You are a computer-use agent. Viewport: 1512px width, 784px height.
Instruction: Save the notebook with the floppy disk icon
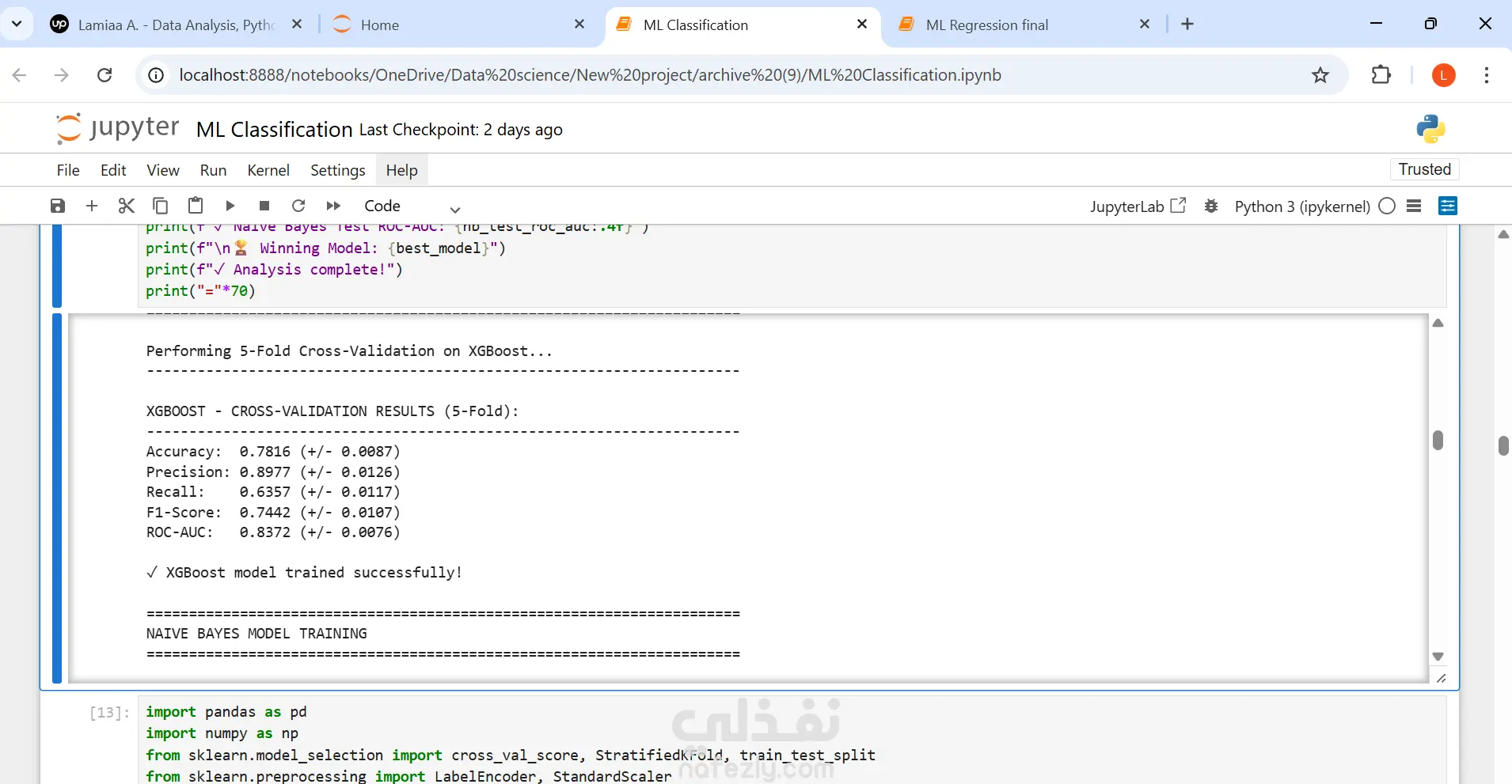pyautogui.click(x=58, y=206)
